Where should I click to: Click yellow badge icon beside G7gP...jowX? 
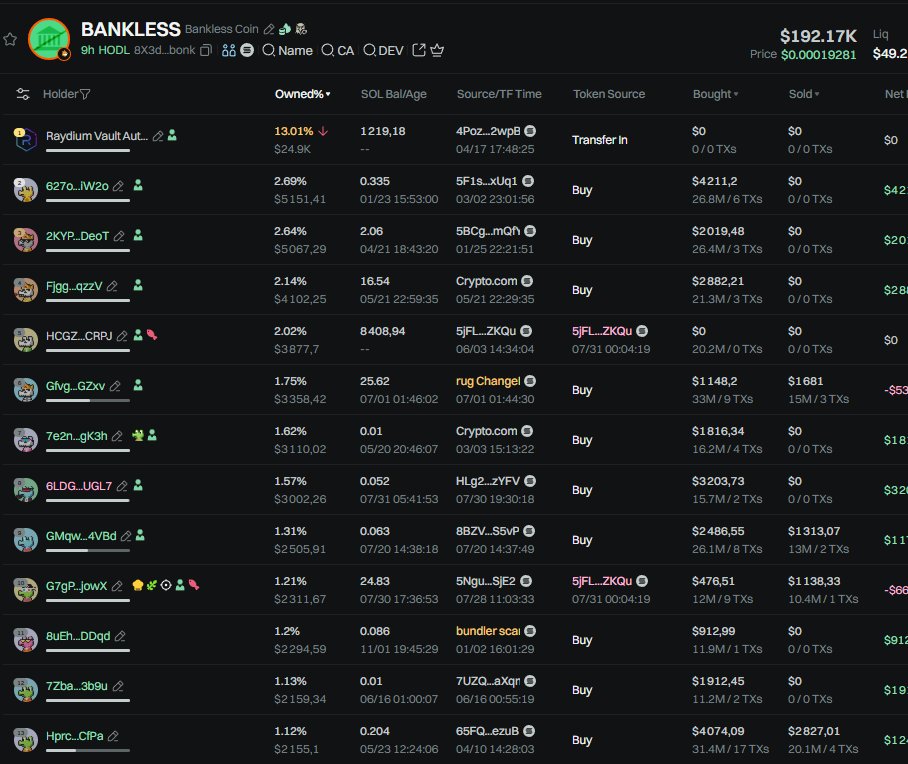coord(138,585)
